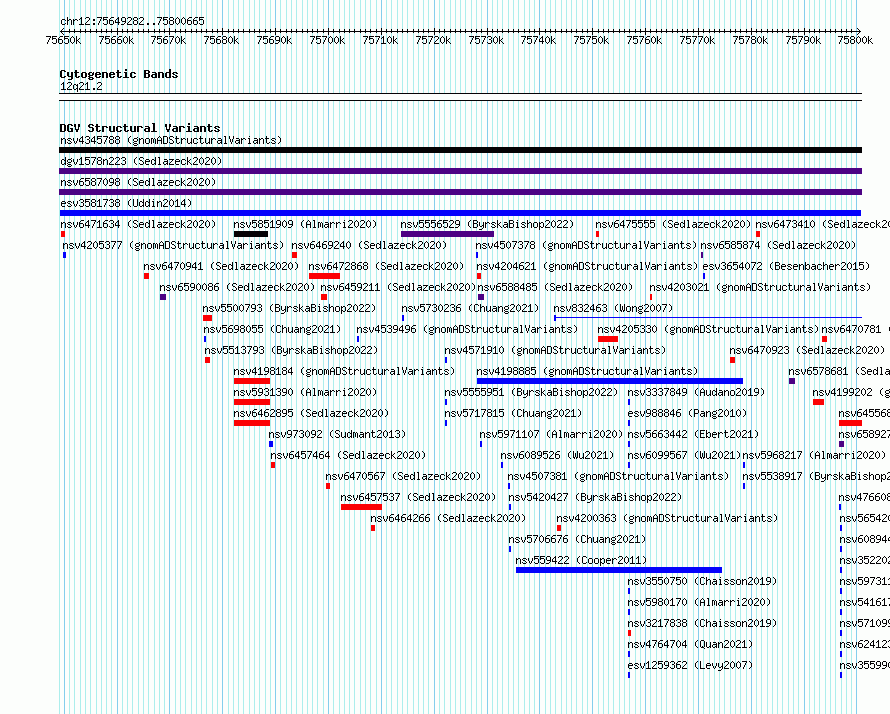Click nsv5971107 (Almarri2020) label

coord(551,434)
